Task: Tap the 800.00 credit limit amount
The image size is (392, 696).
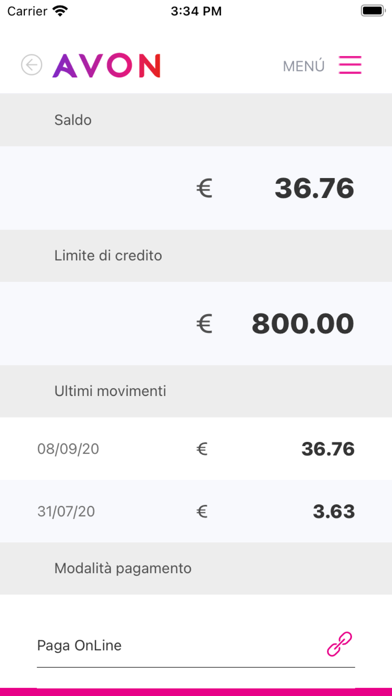Action: pos(303,324)
